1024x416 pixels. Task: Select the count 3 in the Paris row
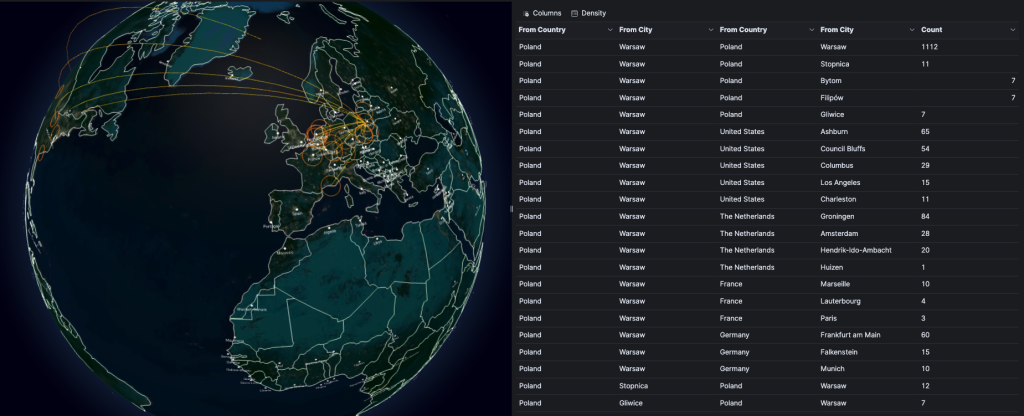(923, 318)
